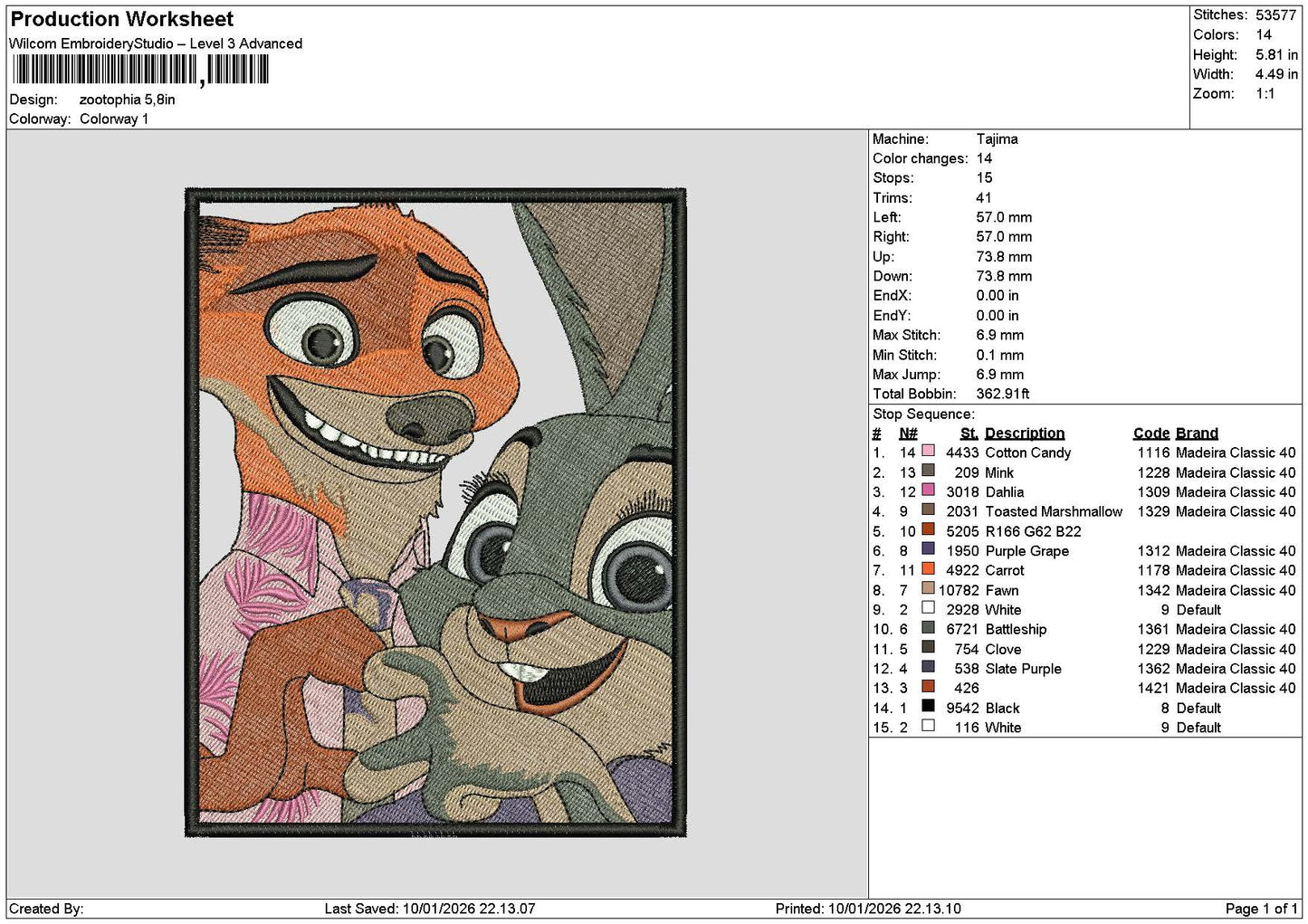Click the stitch count 4433
This screenshot has height=924, width=1308.
[x=962, y=452]
